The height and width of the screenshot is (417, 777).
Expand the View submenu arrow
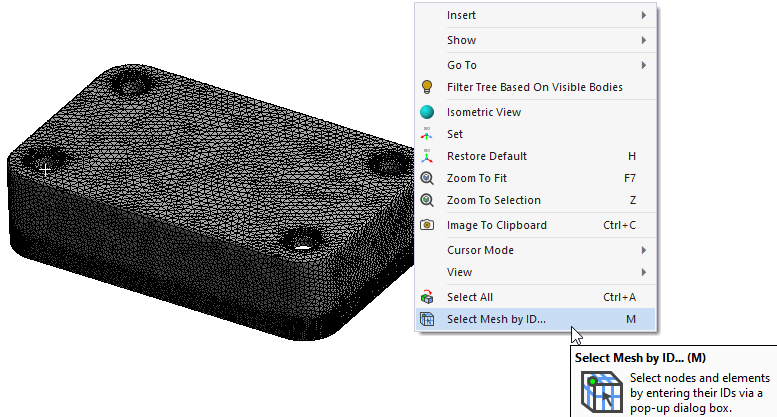pos(644,272)
